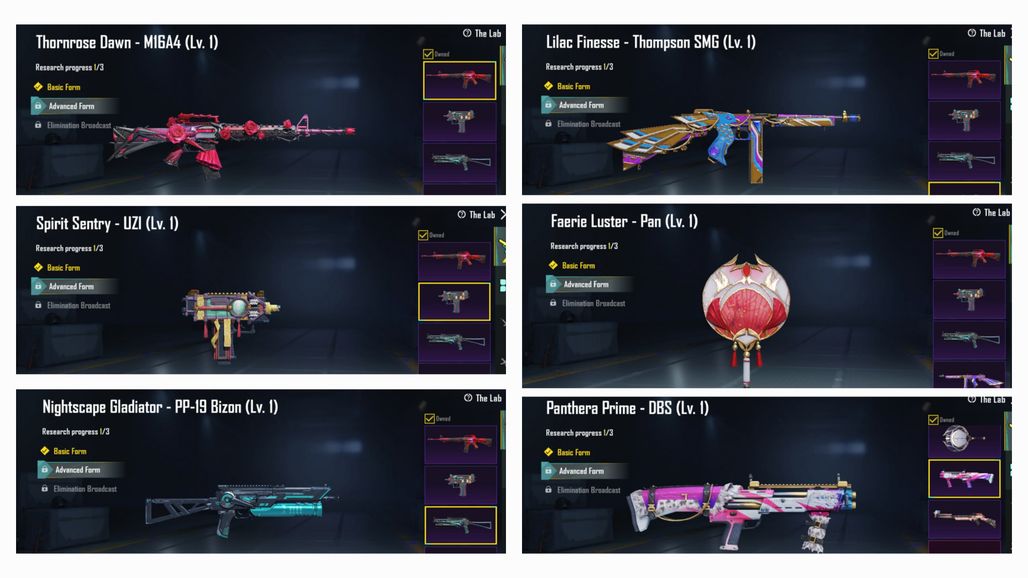
Task: Choose red M16A4 thumbnail in Lilac Finesse panel
Action: tap(964, 79)
